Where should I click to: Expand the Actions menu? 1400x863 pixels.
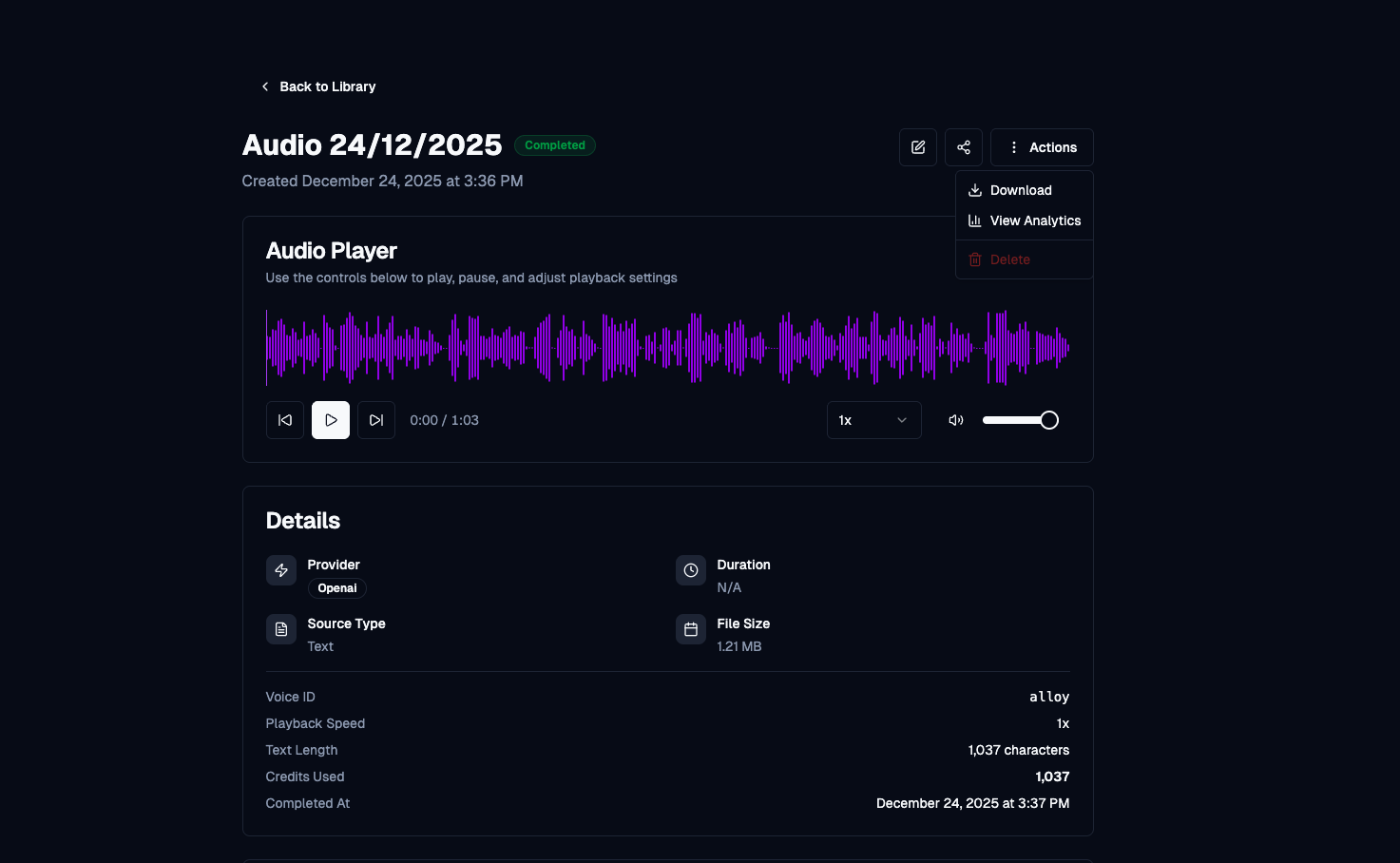pyautogui.click(x=1042, y=147)
